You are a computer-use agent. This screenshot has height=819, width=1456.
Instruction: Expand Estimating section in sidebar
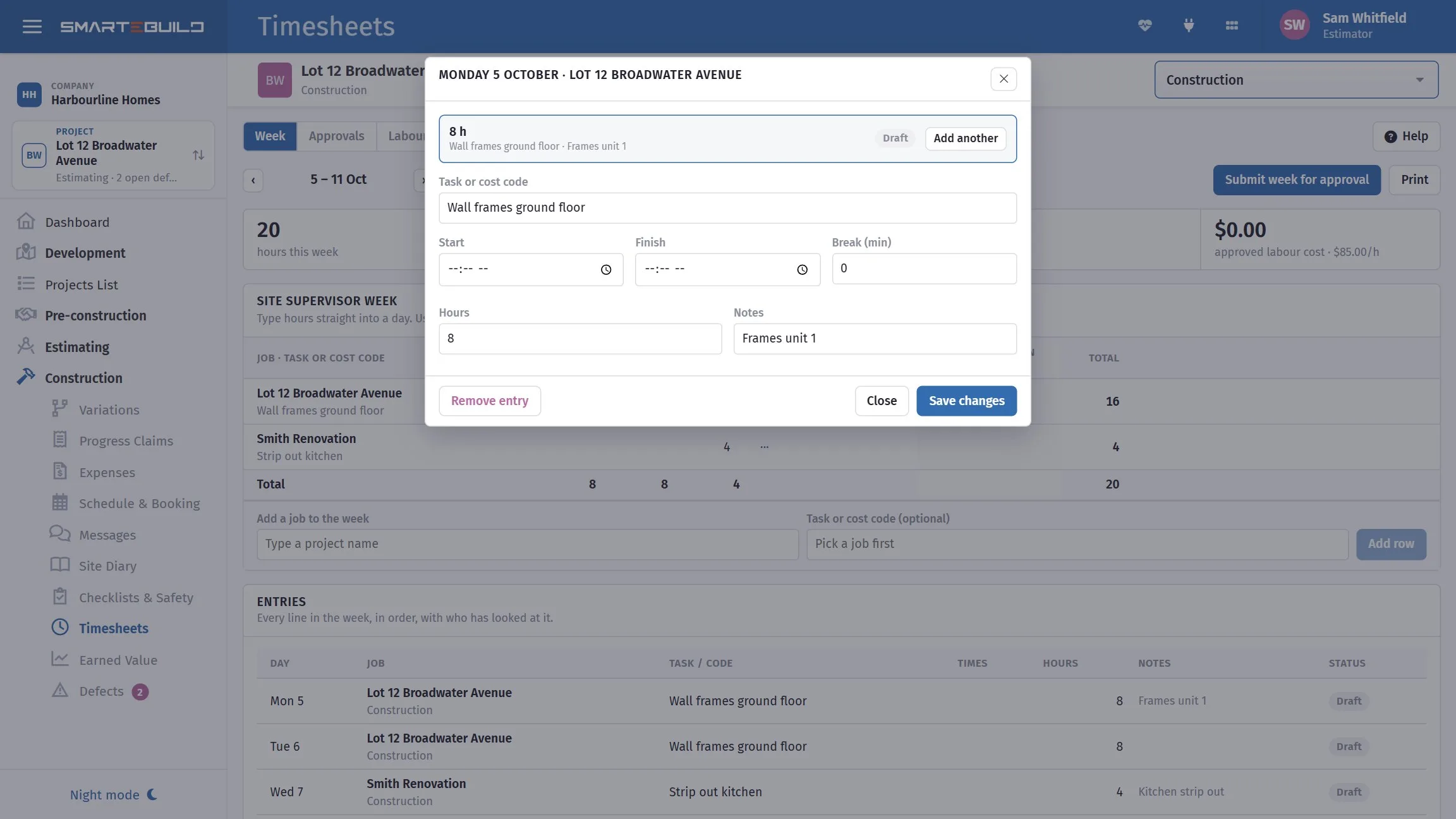(76, 347)
